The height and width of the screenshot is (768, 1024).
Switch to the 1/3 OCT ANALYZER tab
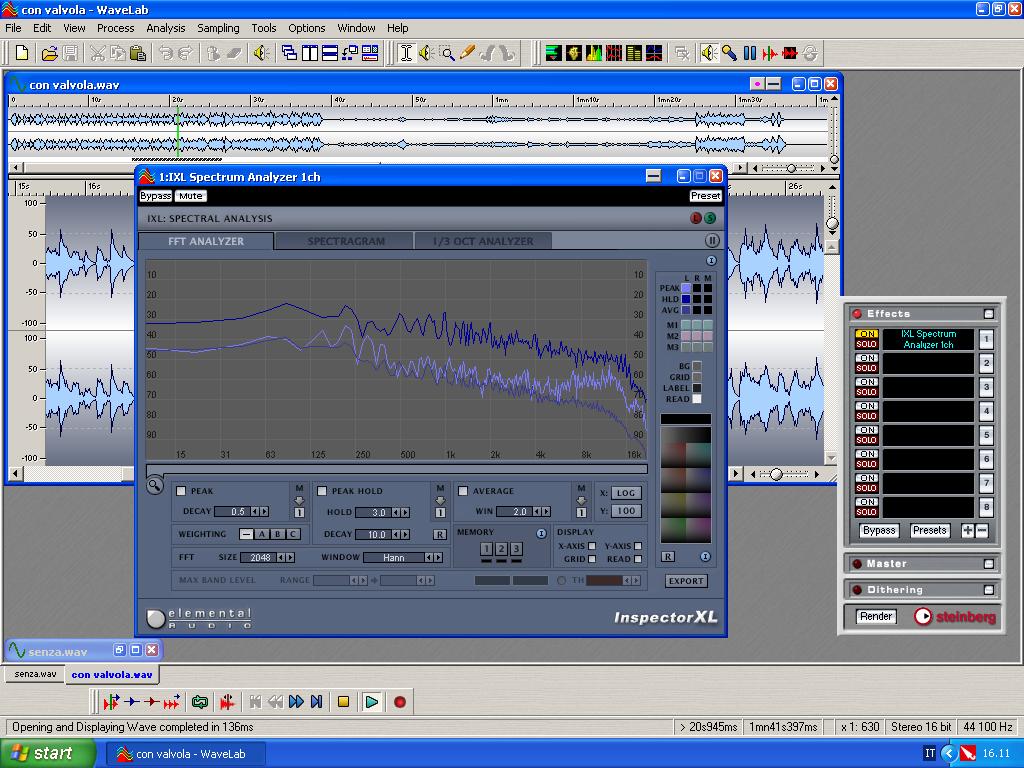(x=483, y=241)
